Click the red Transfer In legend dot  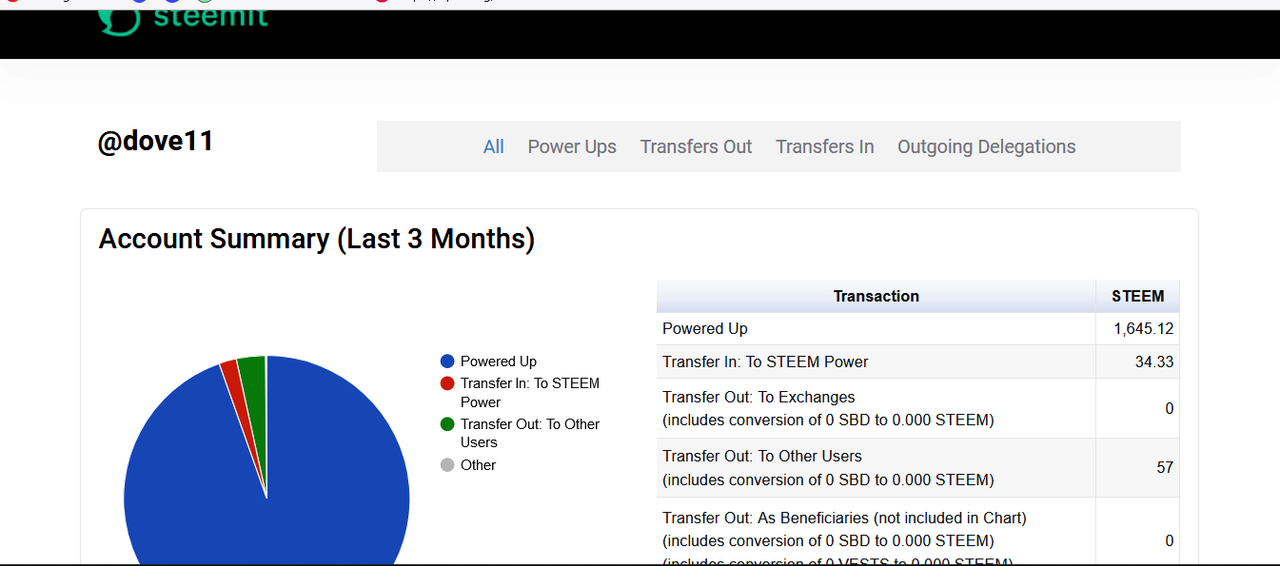pos(448,383)
